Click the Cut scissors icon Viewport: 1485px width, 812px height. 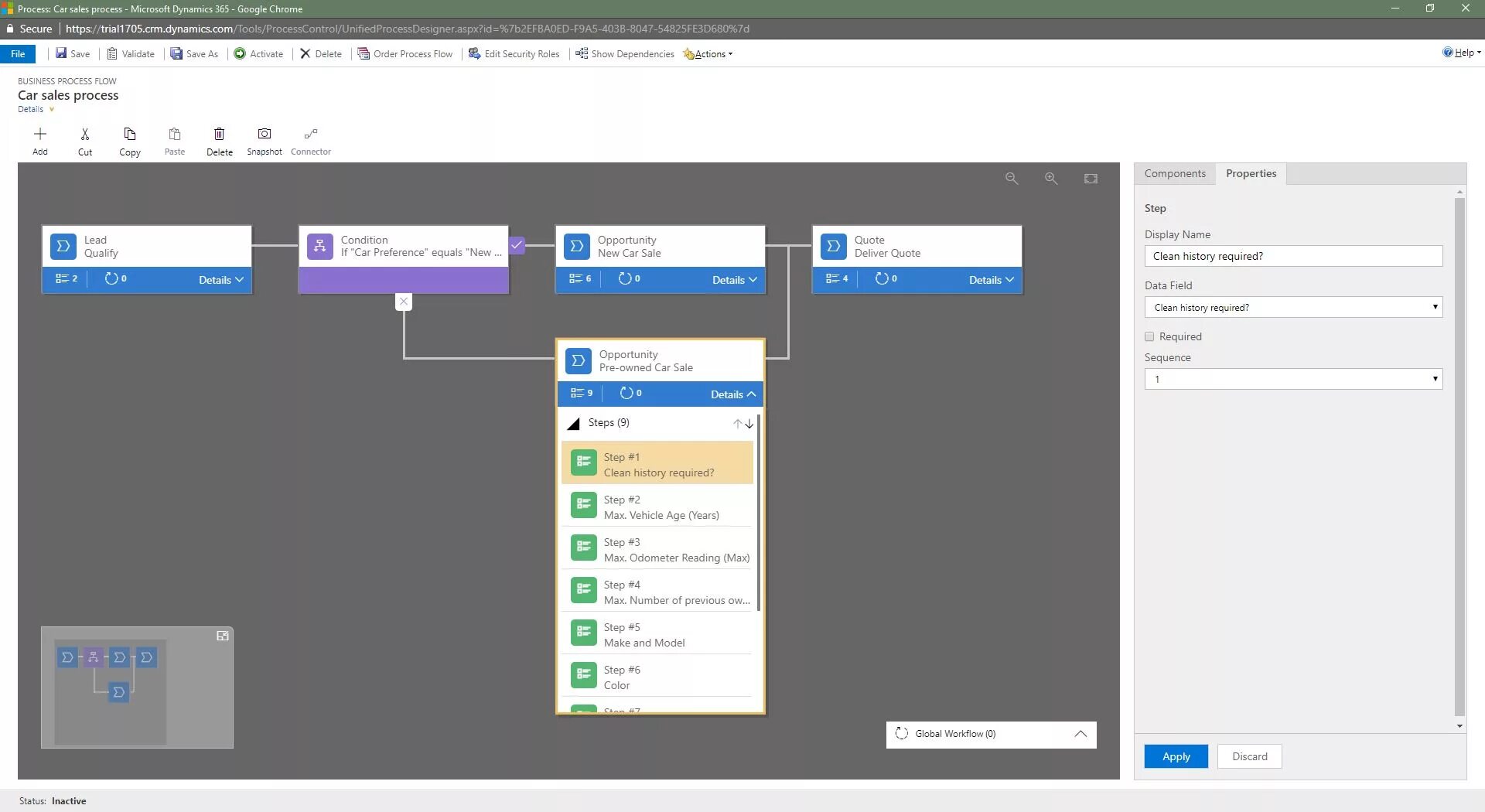coord(85,134)
